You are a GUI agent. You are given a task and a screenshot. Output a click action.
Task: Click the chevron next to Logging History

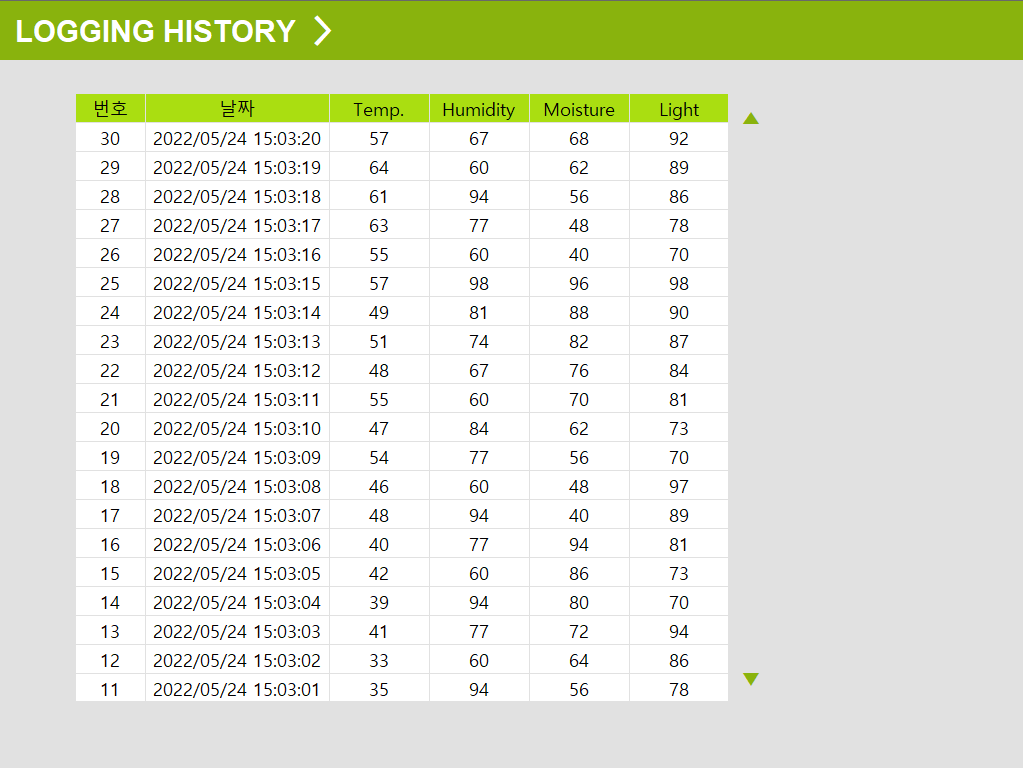tap(322, 31)
